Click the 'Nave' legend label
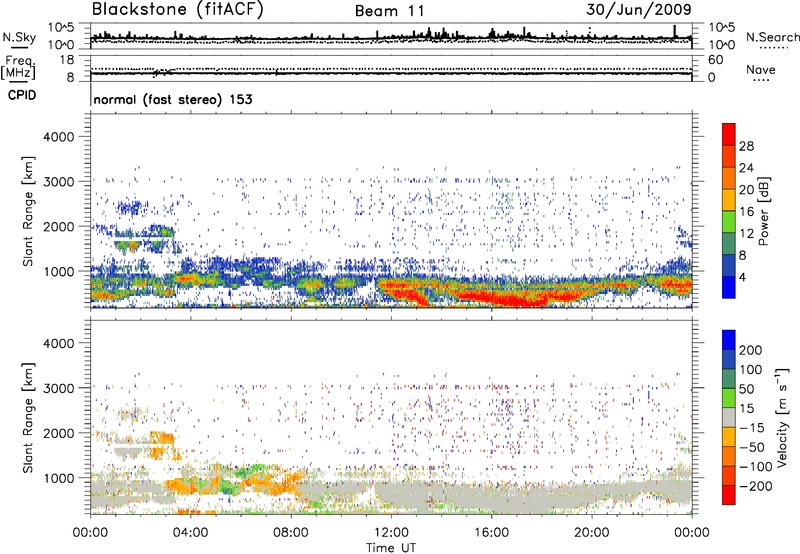The height and width of the screenshot is (554, 800). [761, 69]
